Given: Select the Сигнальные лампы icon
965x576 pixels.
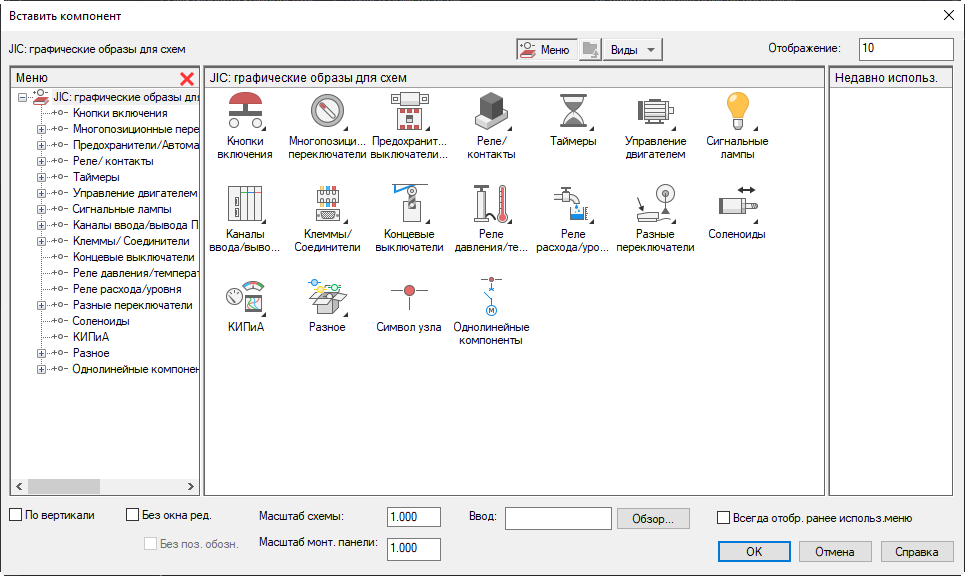Looking at the screenshot, I should 736,115.
